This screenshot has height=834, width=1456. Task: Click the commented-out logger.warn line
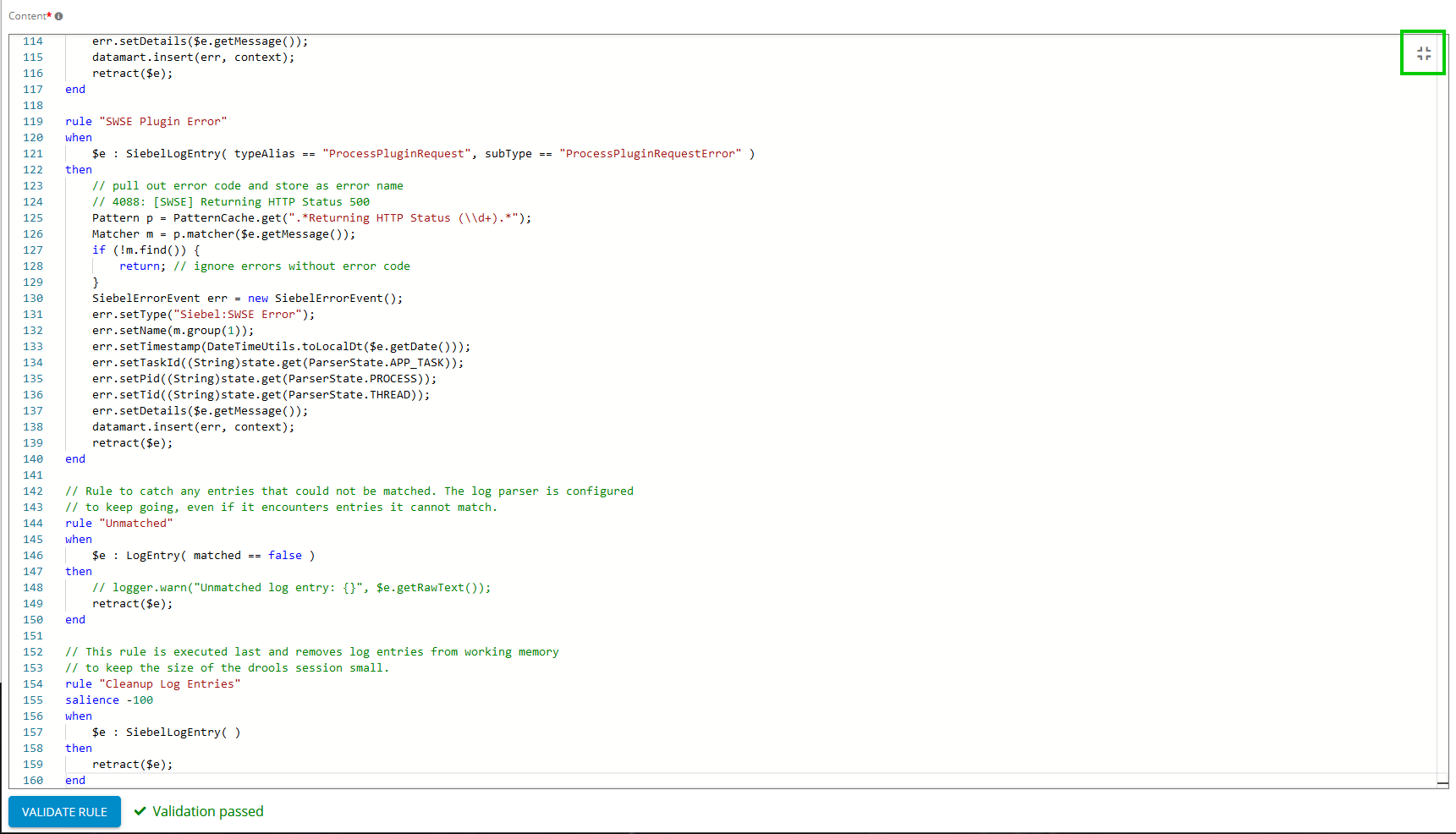click(x=291, y=588)
